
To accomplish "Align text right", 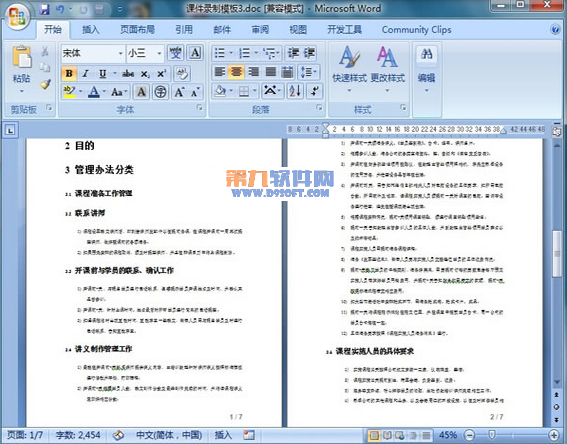I will pyautogui.click(x=253, y=72).
